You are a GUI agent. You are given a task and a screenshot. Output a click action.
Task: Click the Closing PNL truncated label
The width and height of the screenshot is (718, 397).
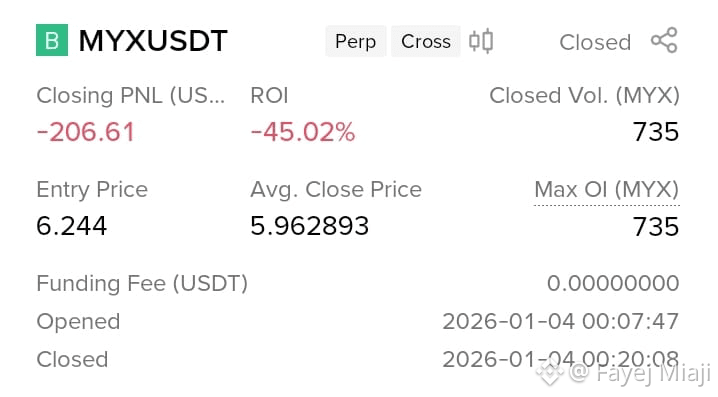(x=131, y=96)
